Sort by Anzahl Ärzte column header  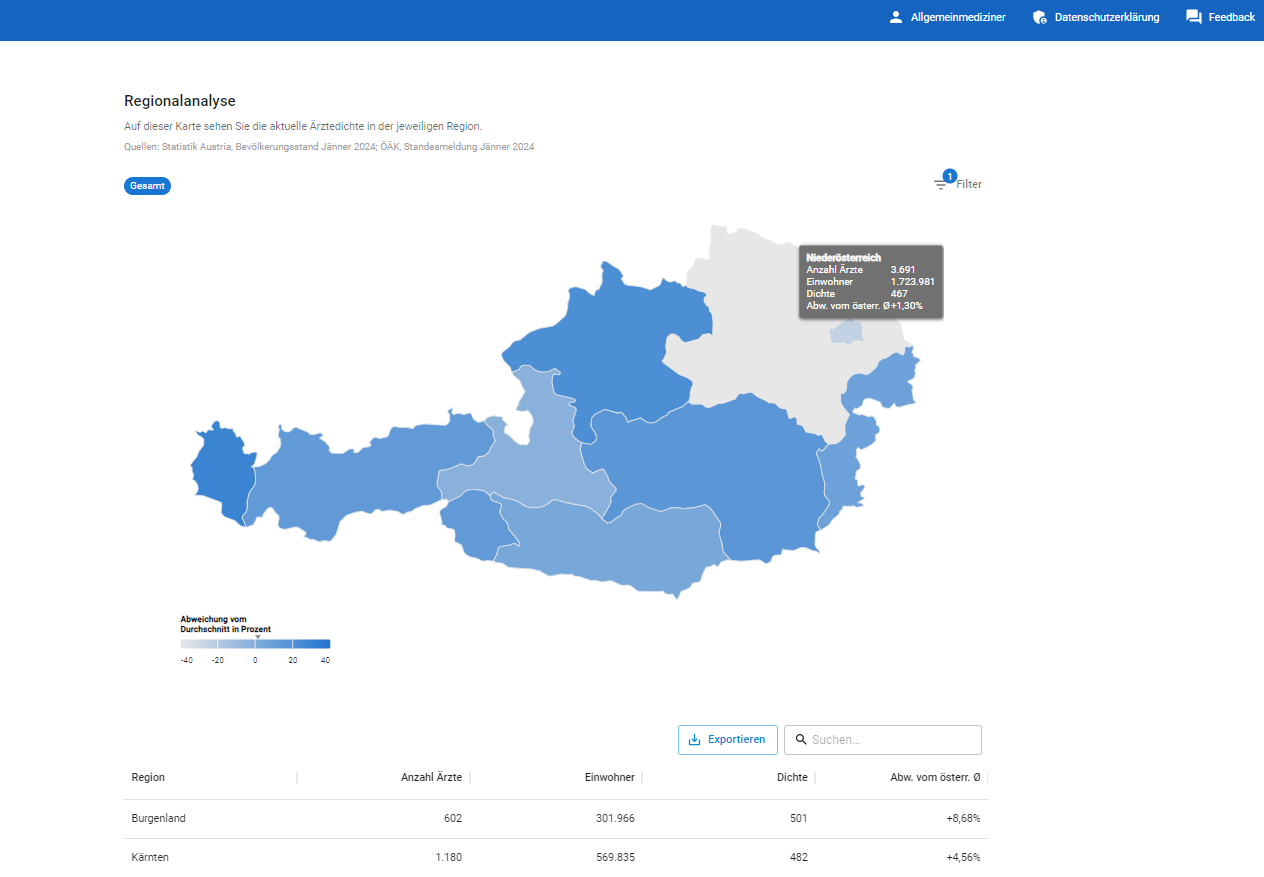pyautogui.click(x=431, y=778)
